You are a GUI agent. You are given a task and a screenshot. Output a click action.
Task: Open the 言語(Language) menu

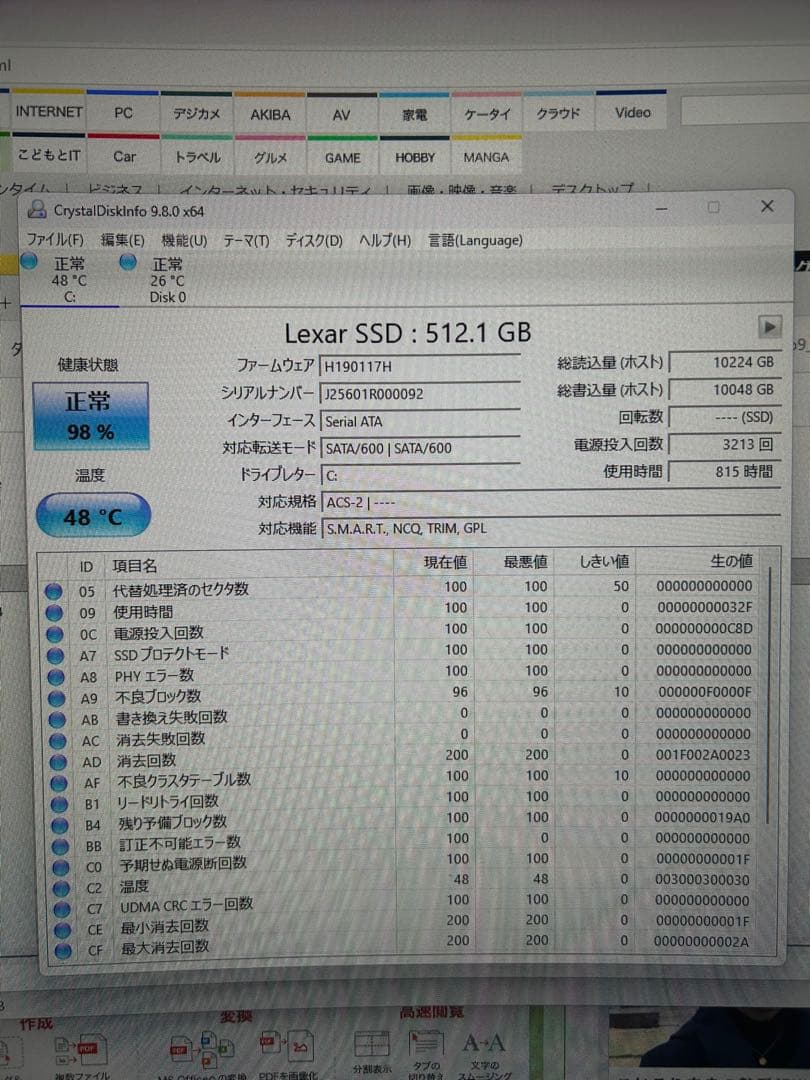[475, 240]
